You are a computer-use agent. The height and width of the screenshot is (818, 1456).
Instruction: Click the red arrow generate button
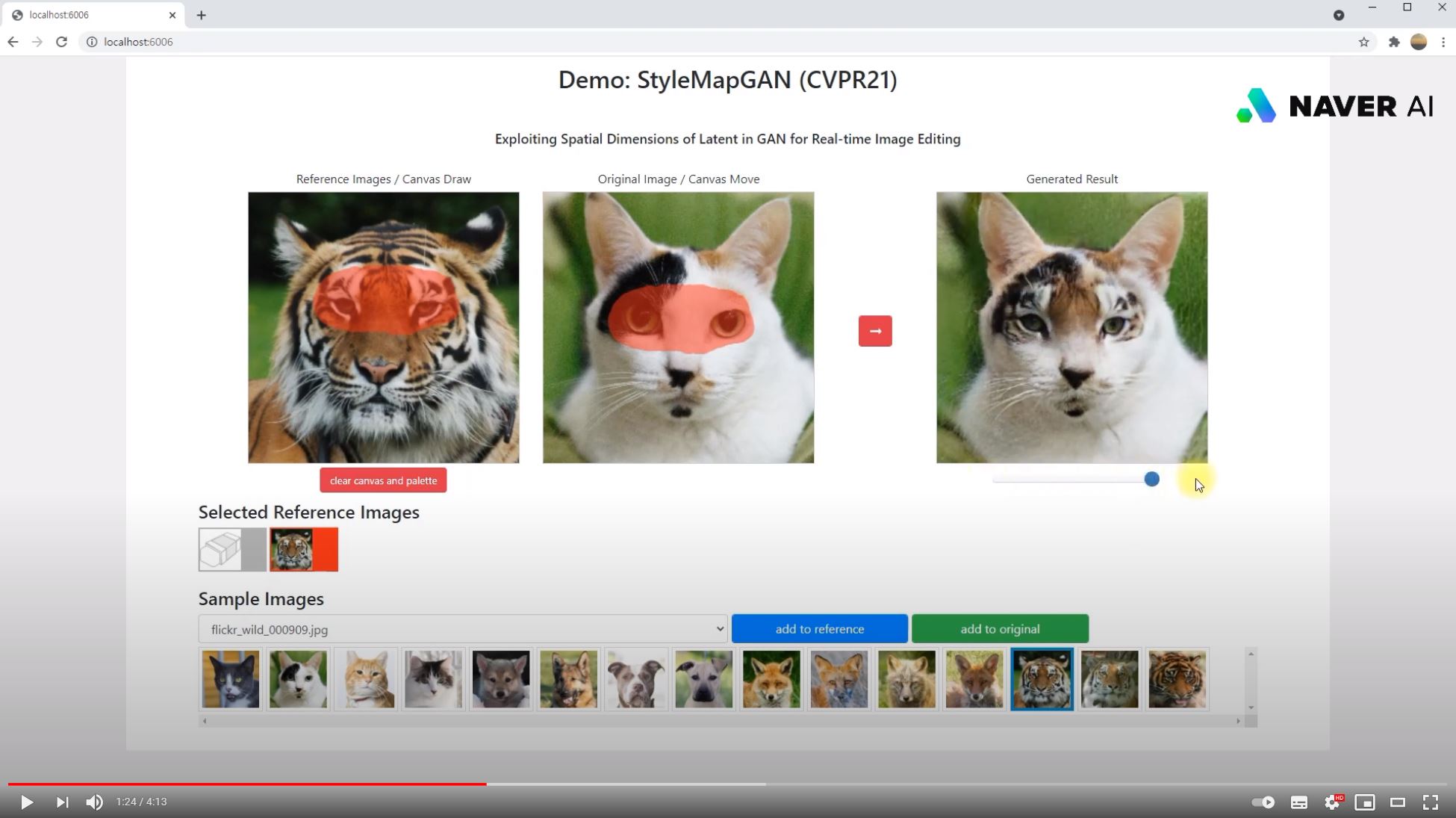pyautogui.click(x=875, y=331)
